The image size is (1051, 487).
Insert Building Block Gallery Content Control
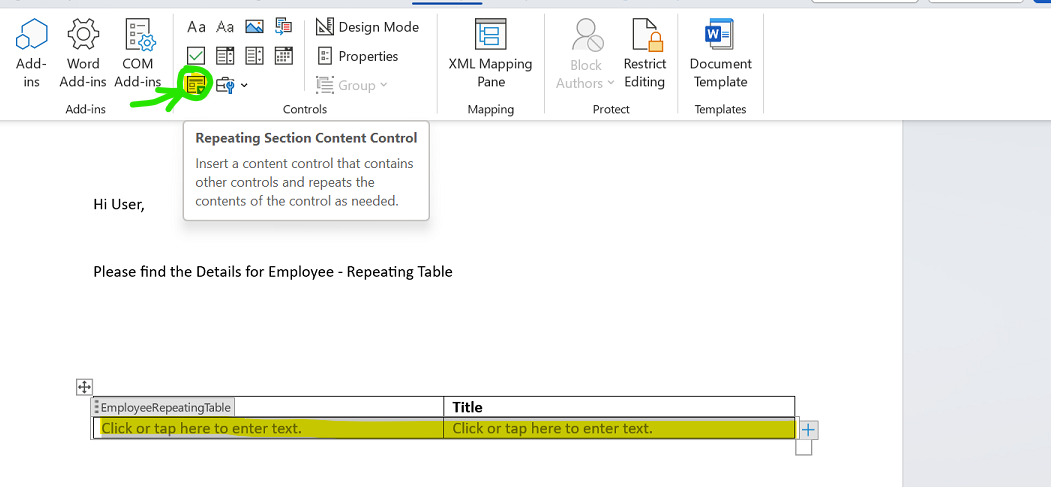[x=283, y=27]
